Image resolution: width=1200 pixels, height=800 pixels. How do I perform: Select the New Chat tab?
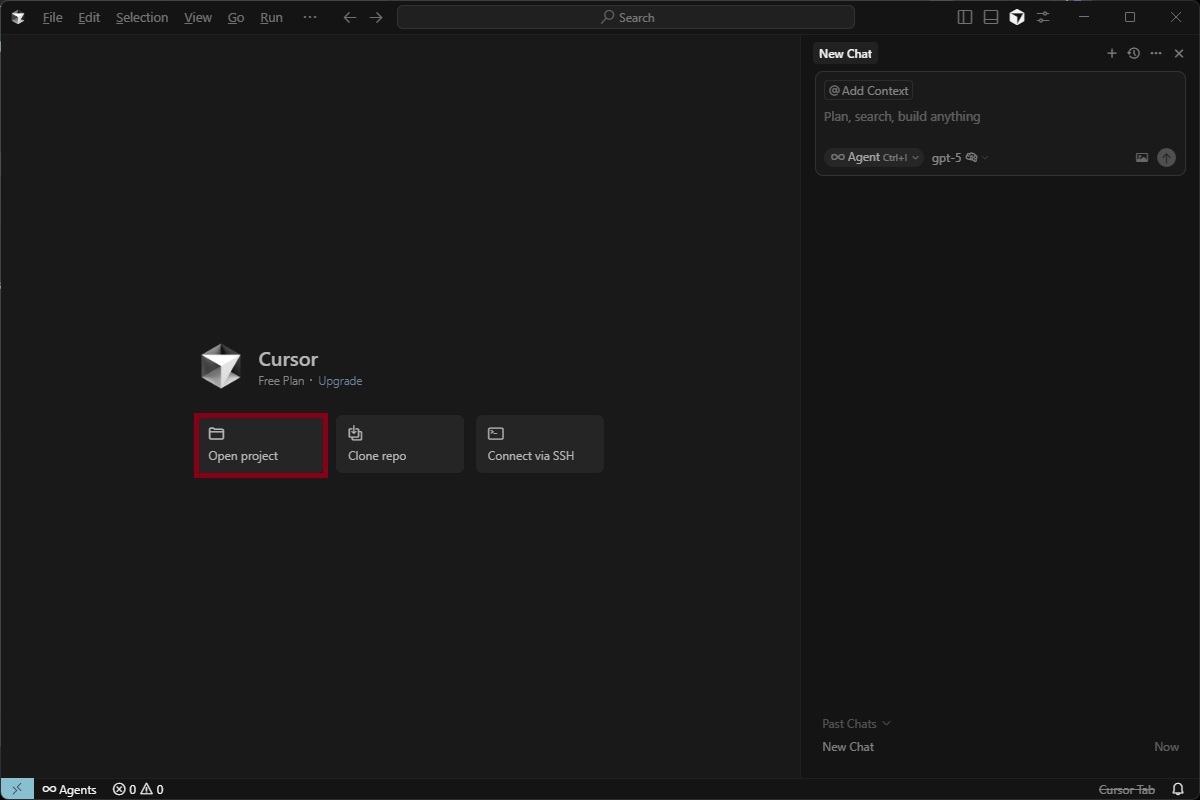coord(845,54)
